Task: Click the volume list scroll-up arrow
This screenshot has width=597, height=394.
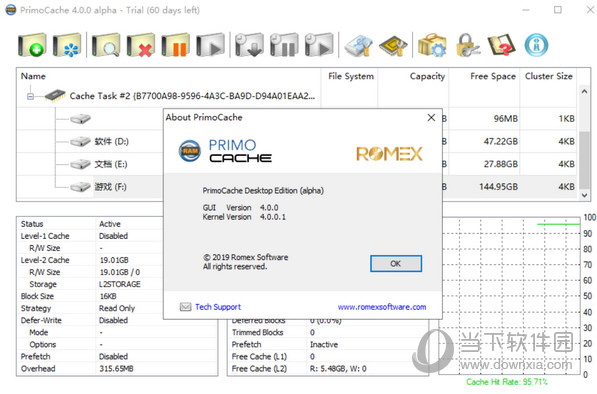Action: point(584,91)
